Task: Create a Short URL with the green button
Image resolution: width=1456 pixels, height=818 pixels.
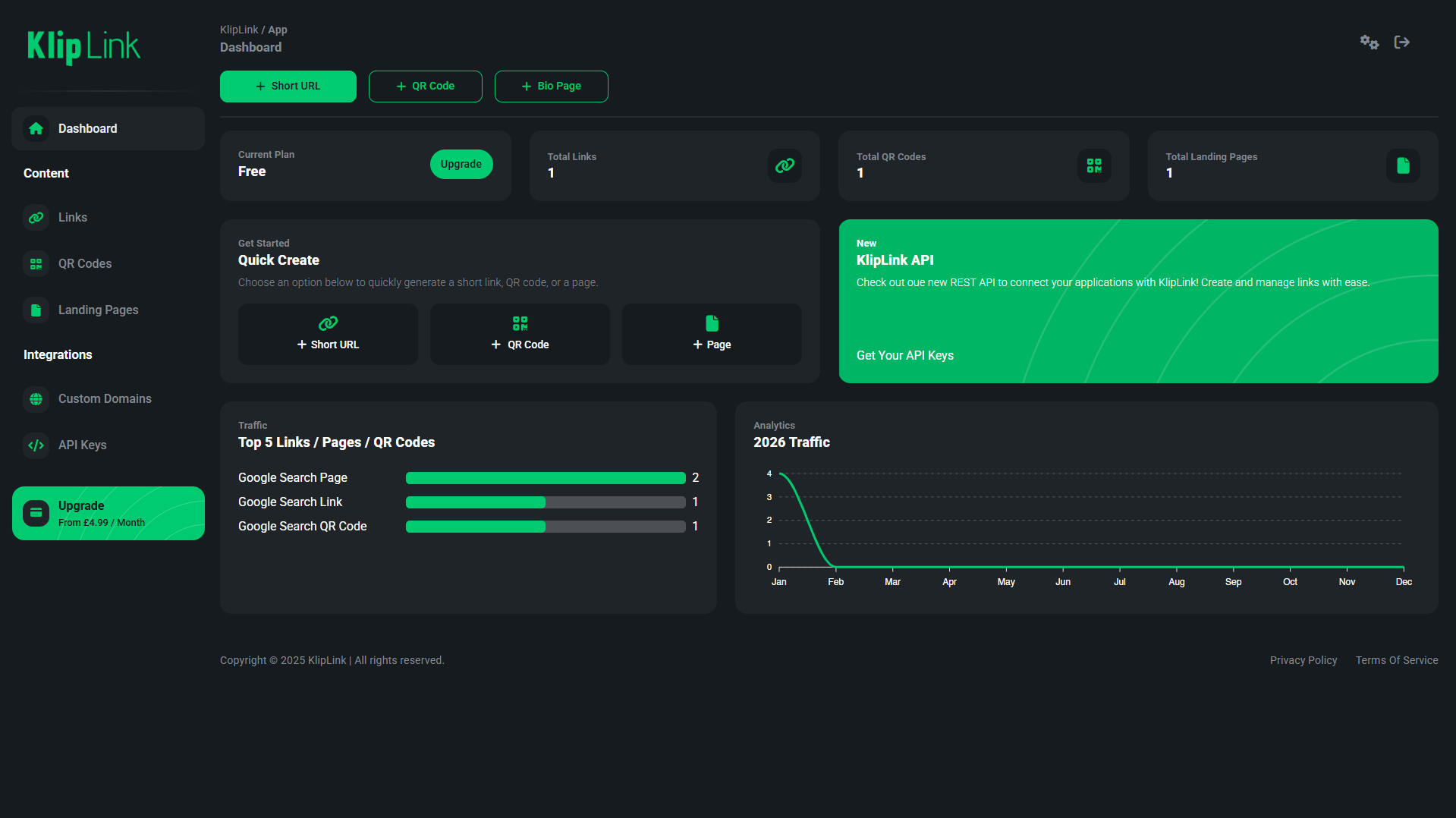Action: click(288, 86)
